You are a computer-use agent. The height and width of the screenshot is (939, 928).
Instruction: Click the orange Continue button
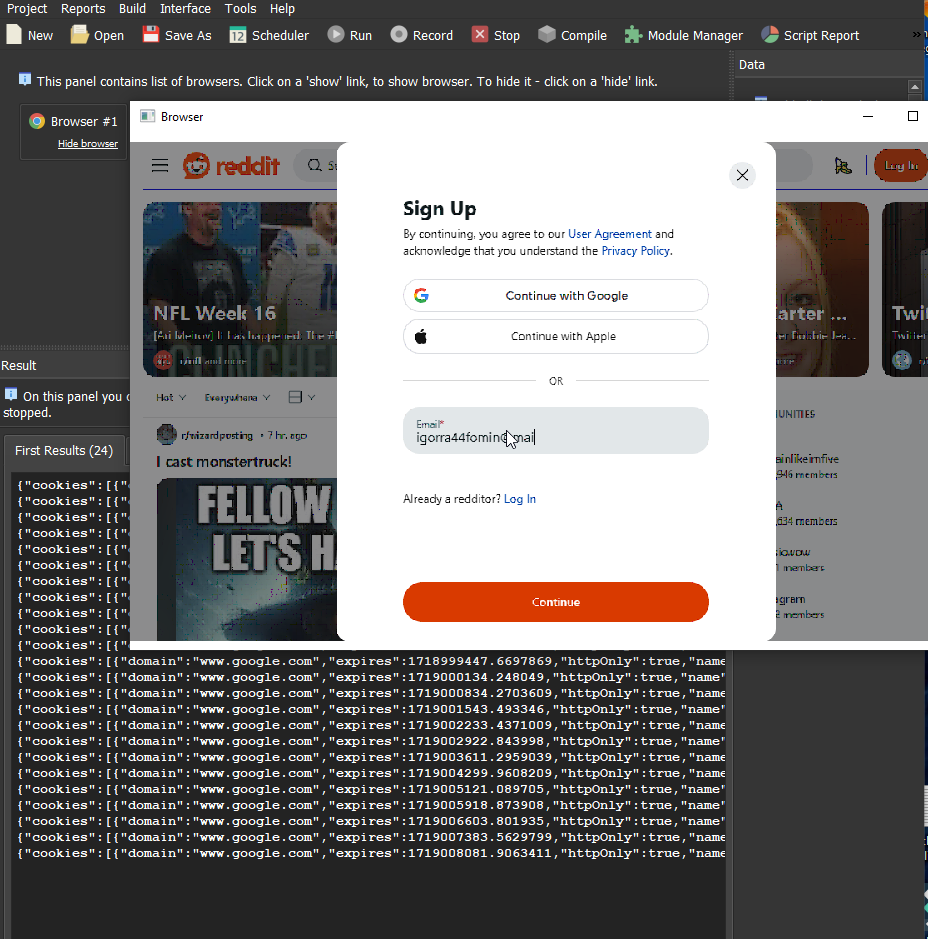(x=556, y=602)
